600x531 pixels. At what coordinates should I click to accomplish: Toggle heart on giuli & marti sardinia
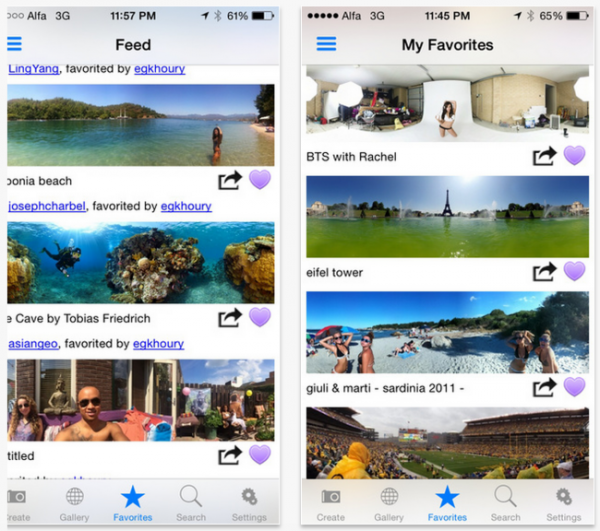tap(574, 387)
